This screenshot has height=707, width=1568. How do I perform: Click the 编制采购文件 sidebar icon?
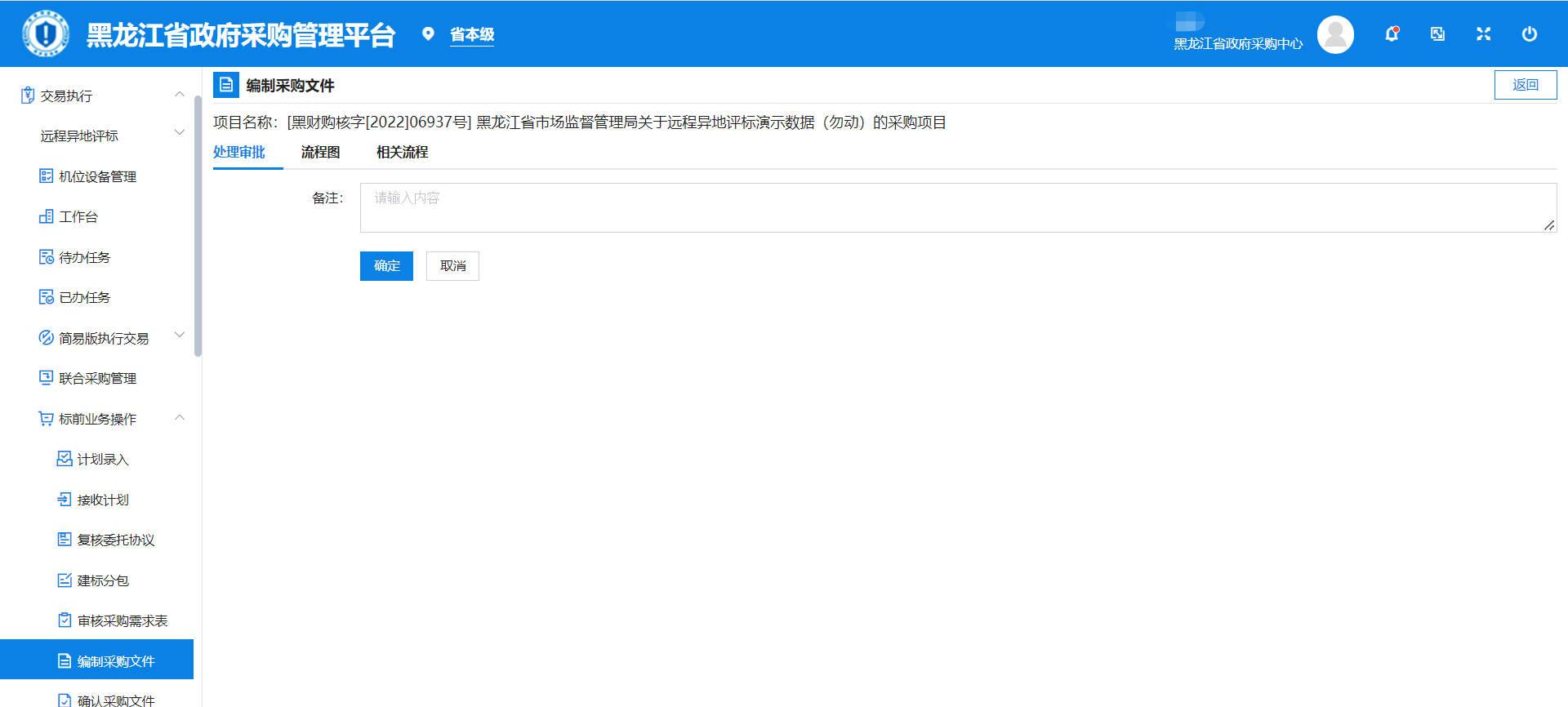(x=65, y=660)
